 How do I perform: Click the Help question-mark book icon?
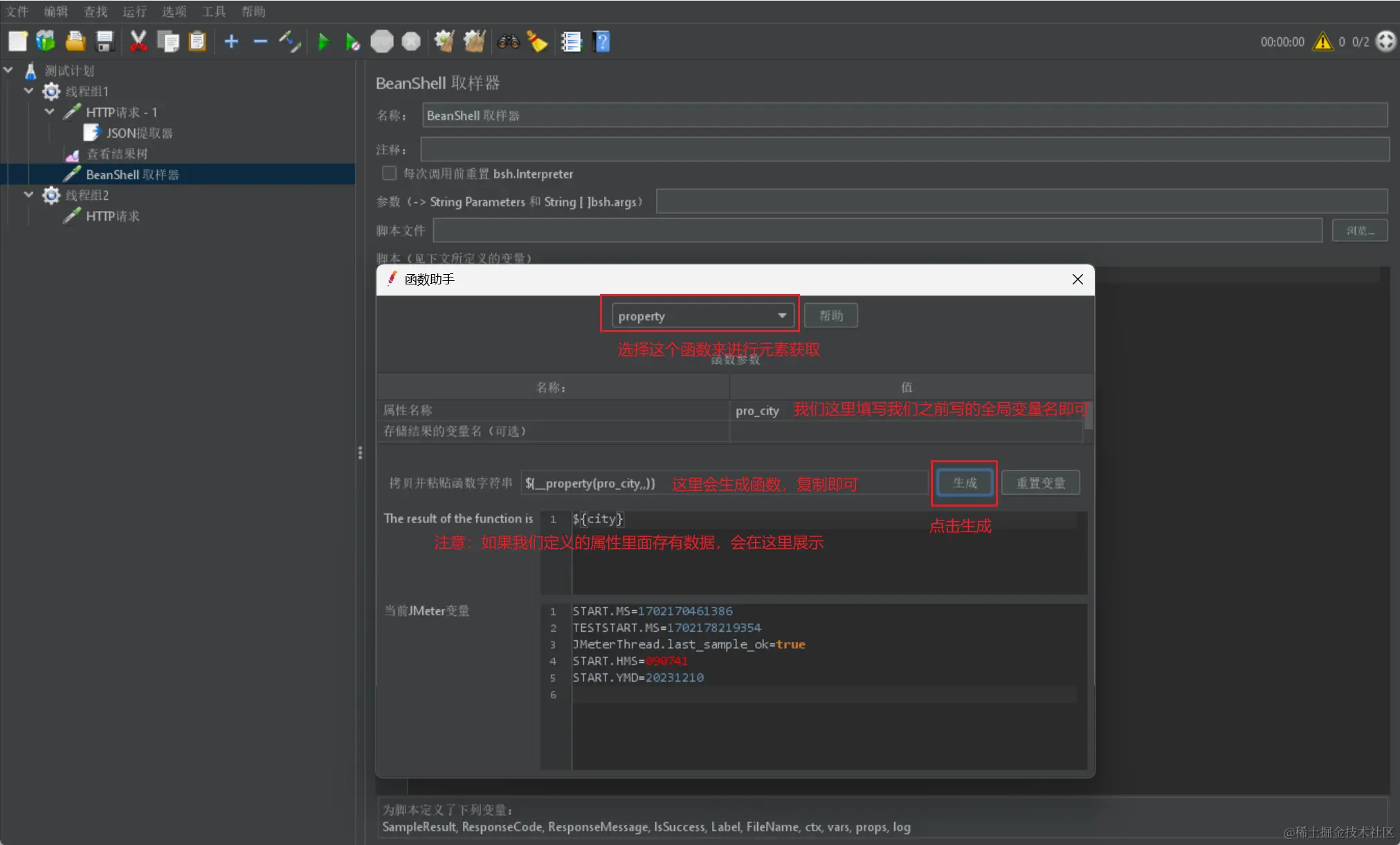(601, 42)
